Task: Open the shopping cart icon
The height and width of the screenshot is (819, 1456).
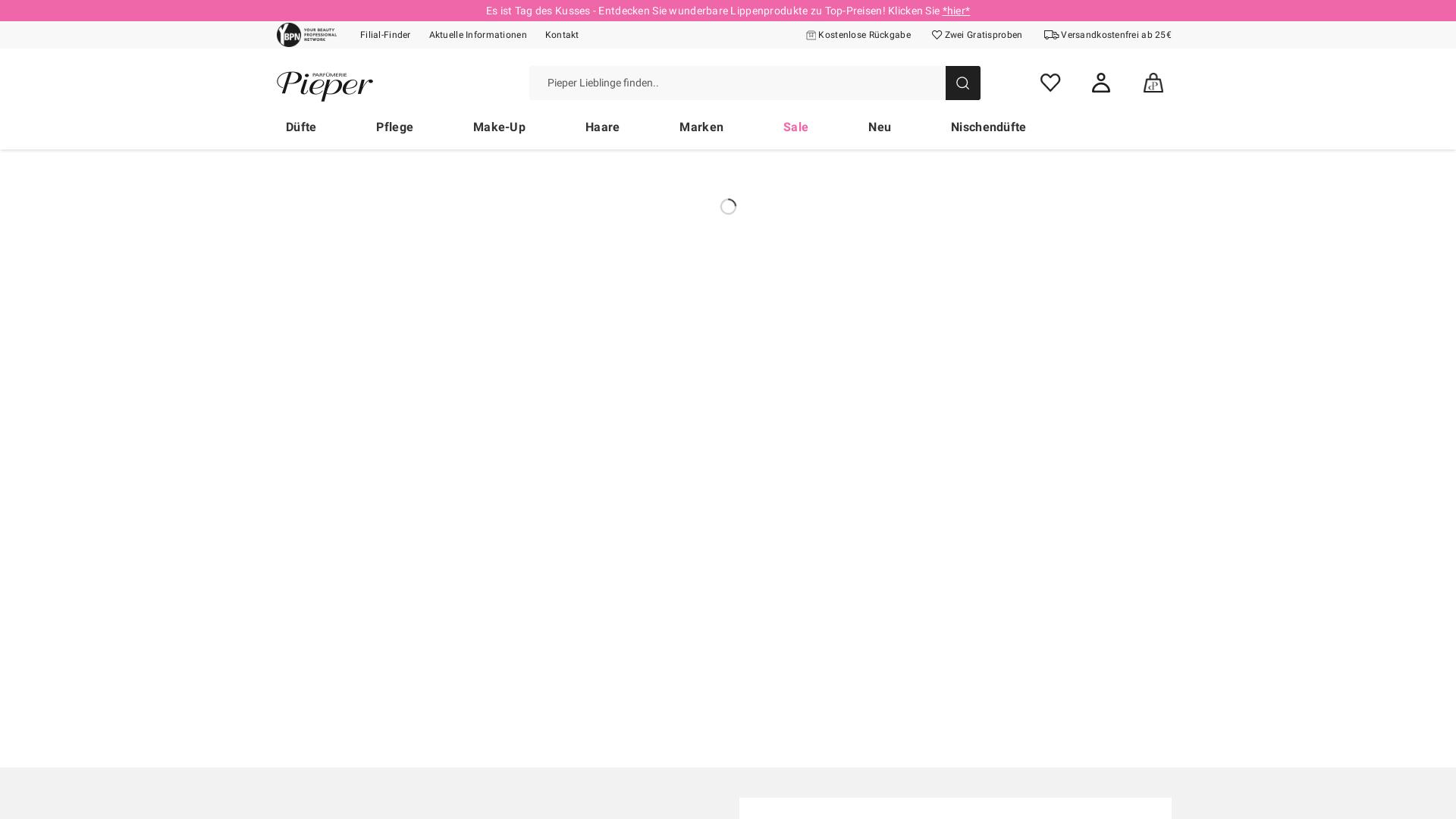Action: (x=1153, y=83)
